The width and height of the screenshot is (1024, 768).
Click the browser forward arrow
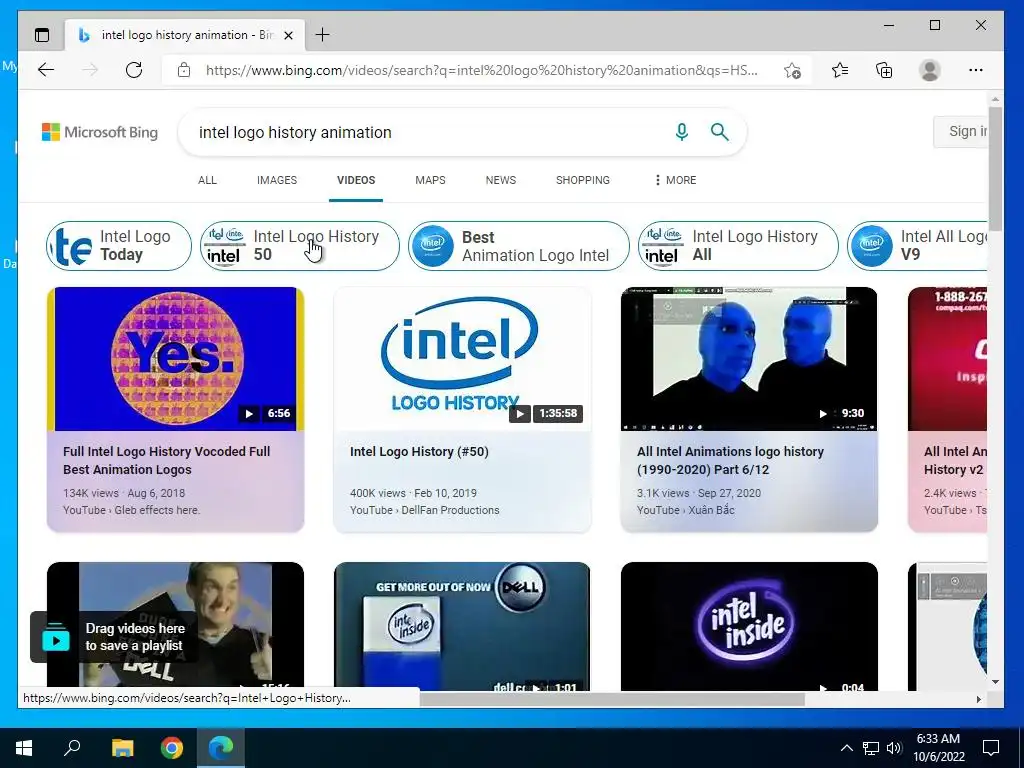[90, 70]
